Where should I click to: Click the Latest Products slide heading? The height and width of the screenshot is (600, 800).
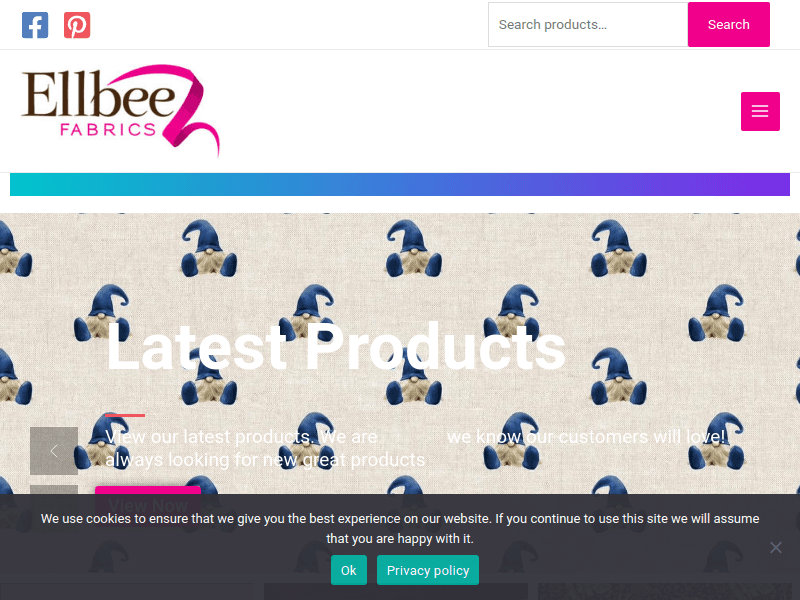coord(336,348)
